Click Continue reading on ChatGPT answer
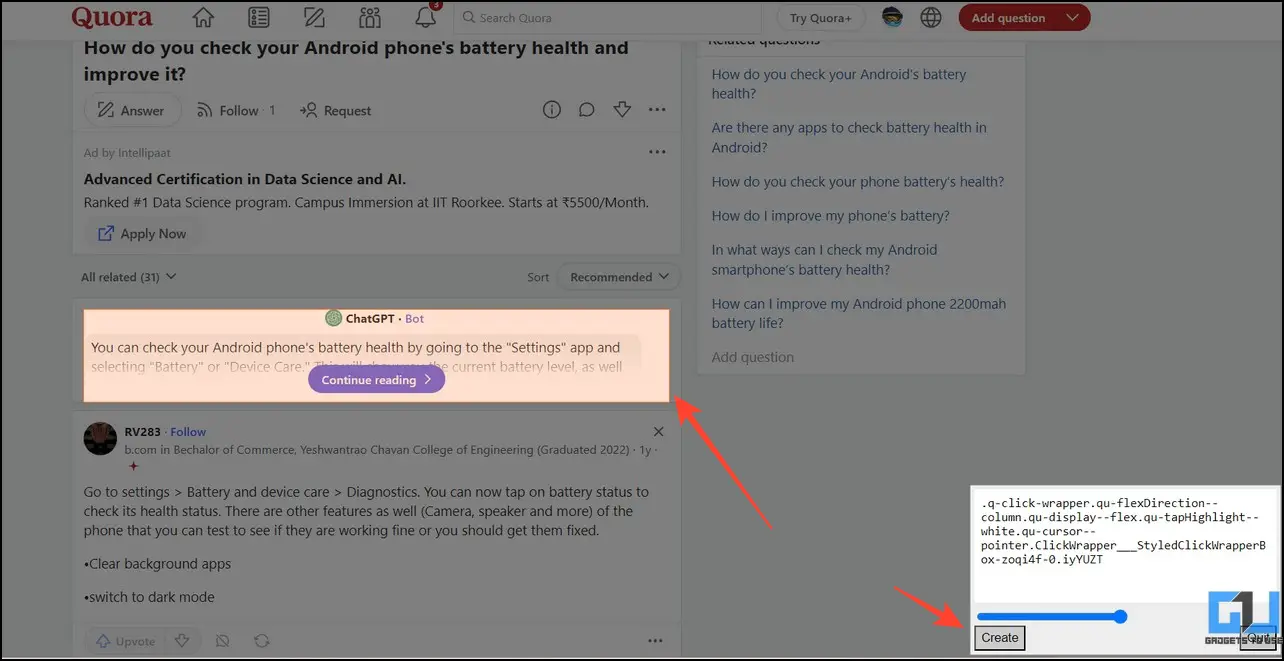The height and width of the screenshot is (661, 1284). click(x=376, y=380)
